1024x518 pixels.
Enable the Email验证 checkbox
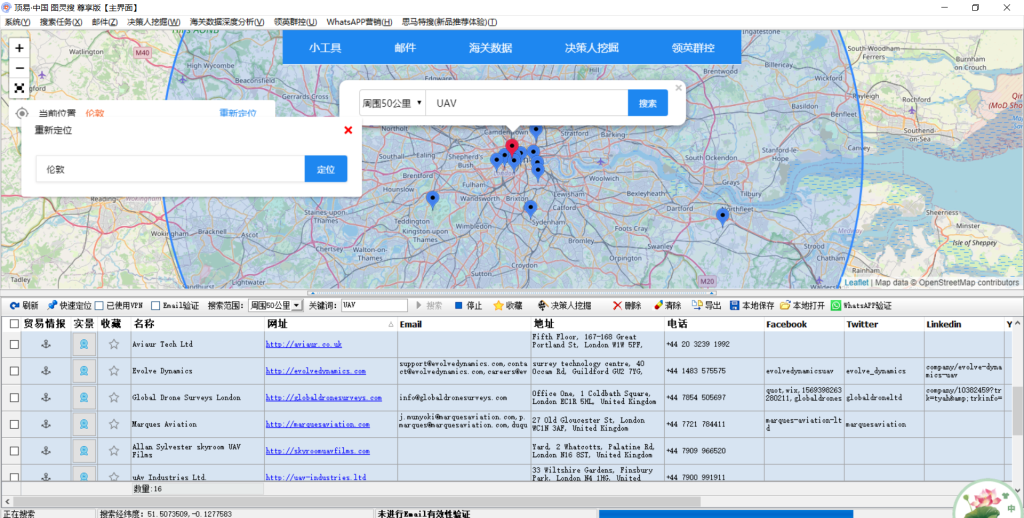(x=155, y=305)
